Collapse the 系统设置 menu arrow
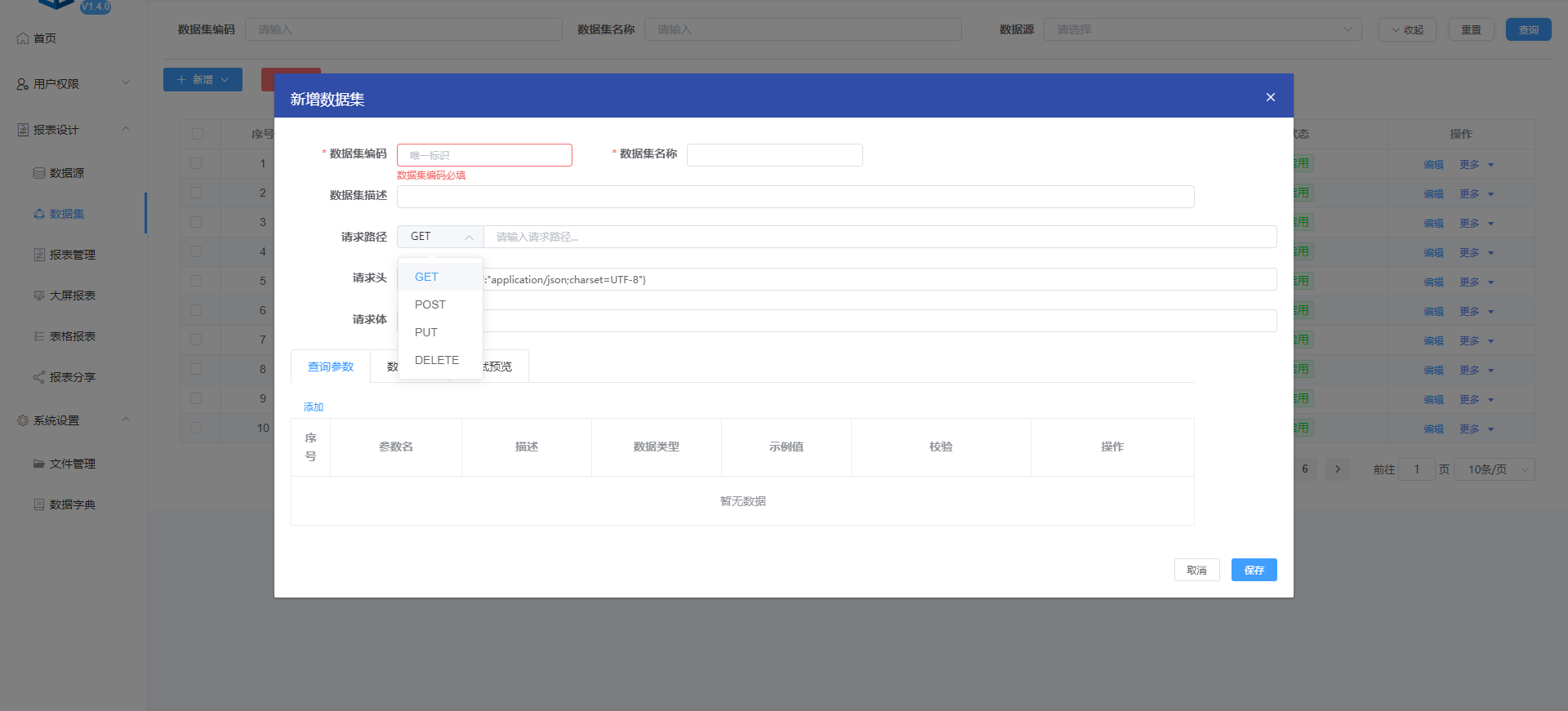This screenshot has height=711, width=1568. coord(126,419)
